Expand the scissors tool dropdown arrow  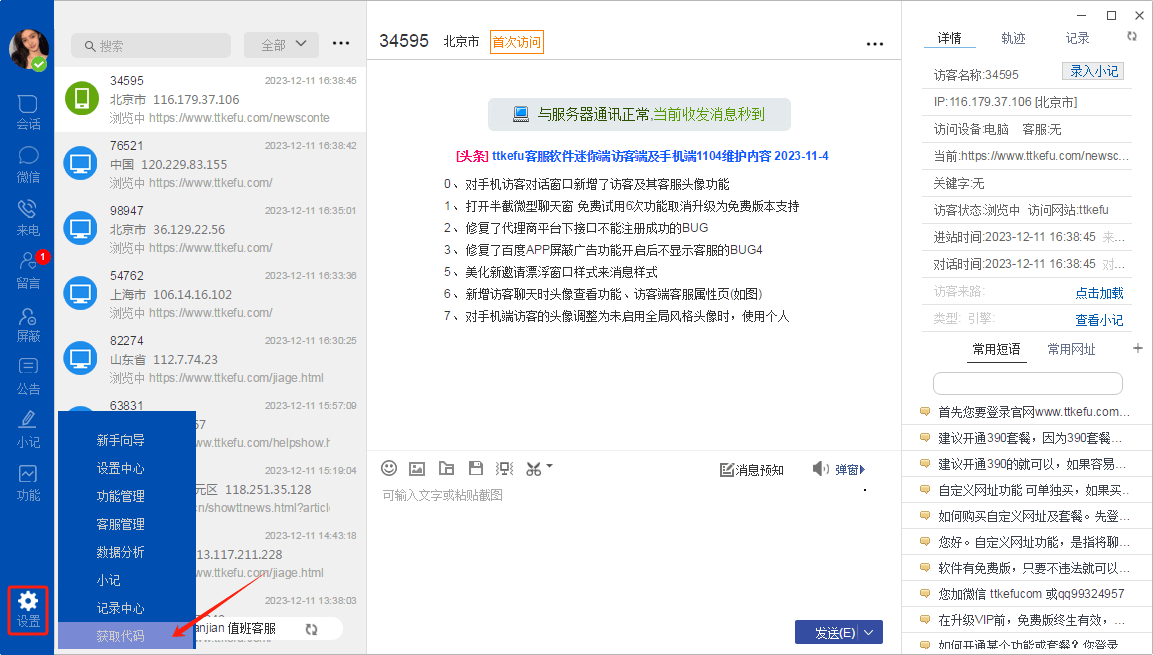point(549,466)
